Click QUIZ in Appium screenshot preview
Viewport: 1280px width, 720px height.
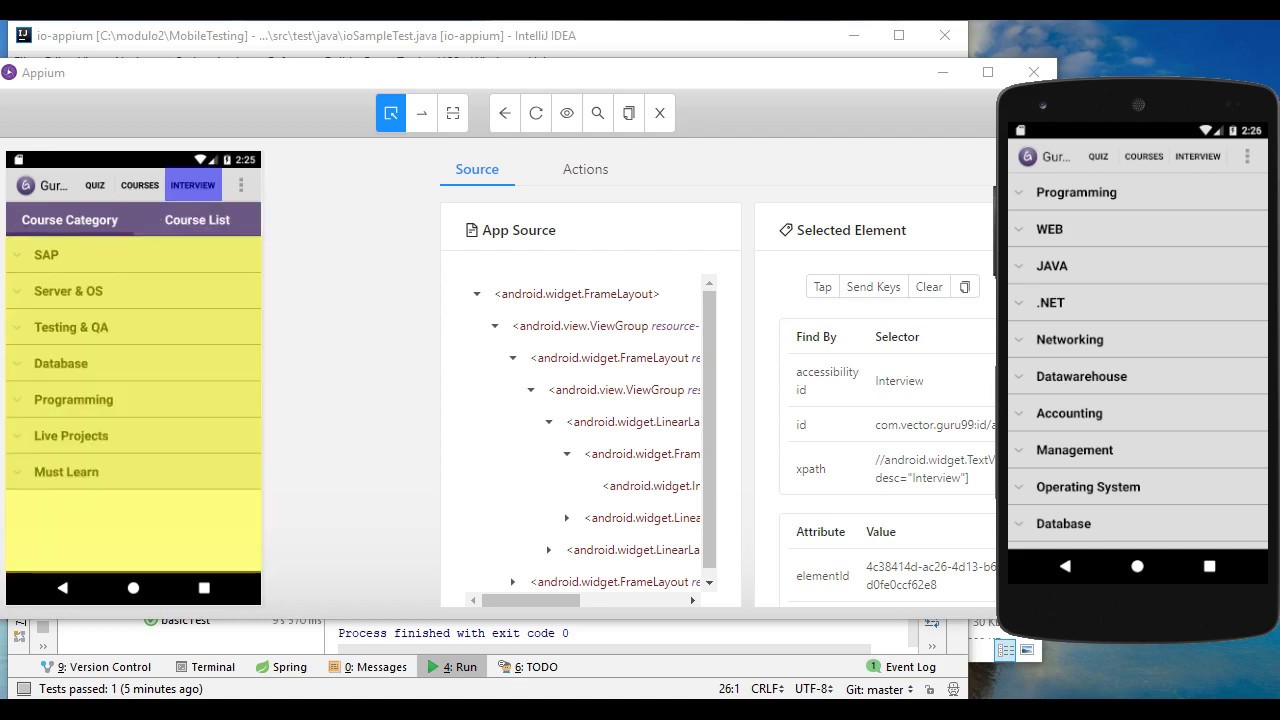click(95, 185)
